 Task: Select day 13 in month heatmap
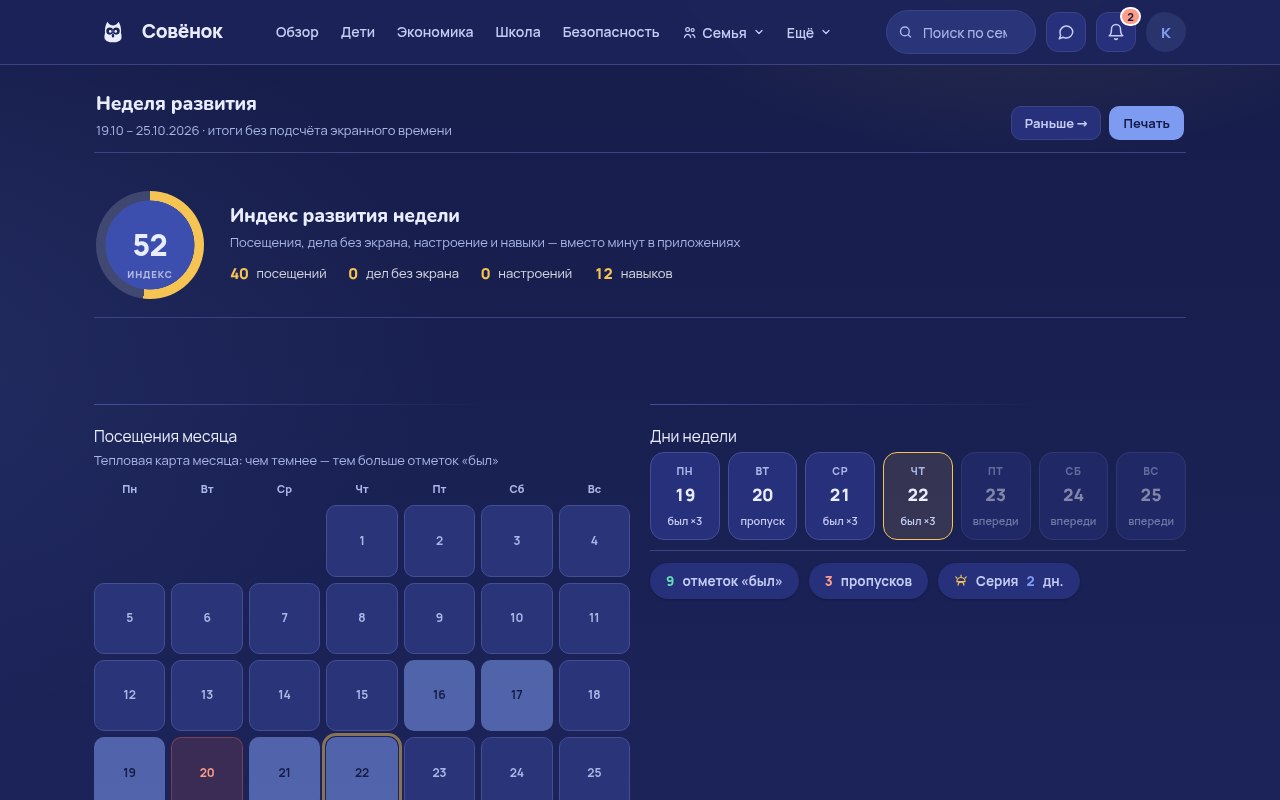(x=207, y=695)
